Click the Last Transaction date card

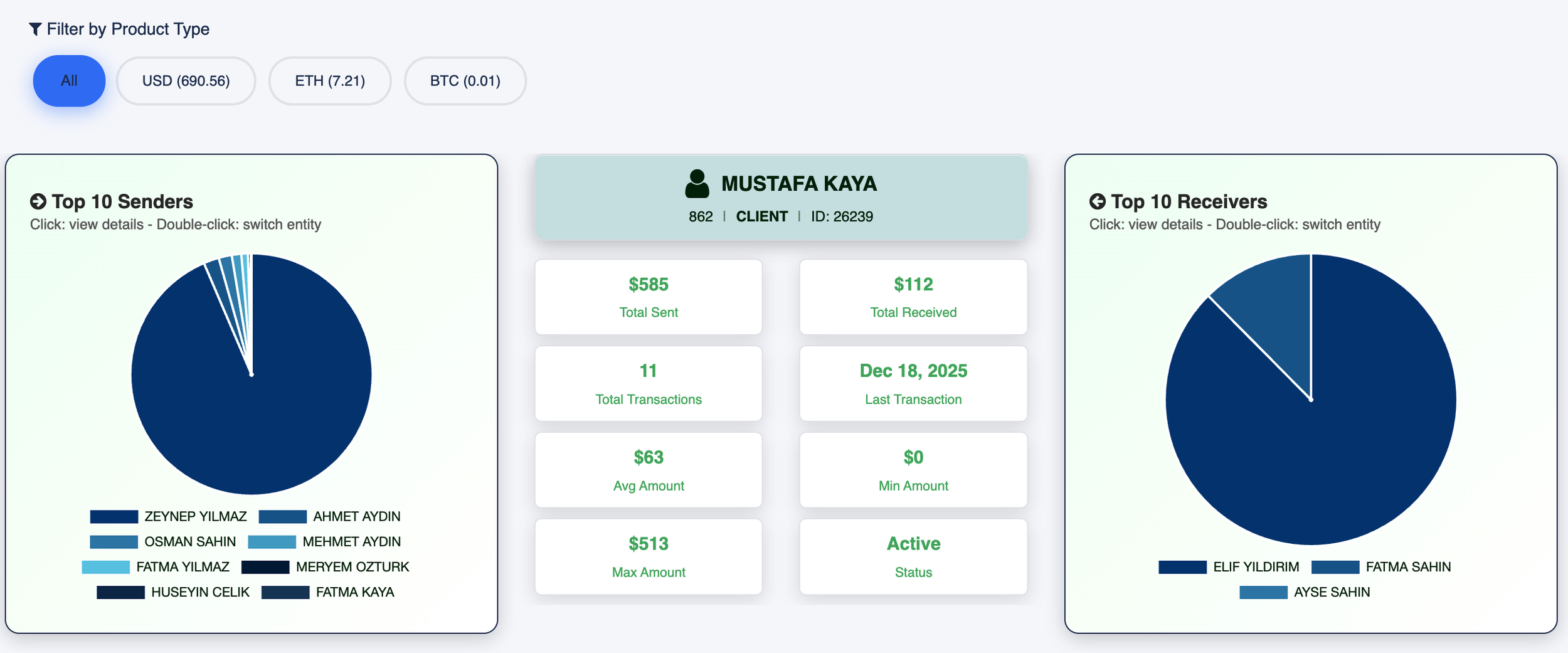913,383
